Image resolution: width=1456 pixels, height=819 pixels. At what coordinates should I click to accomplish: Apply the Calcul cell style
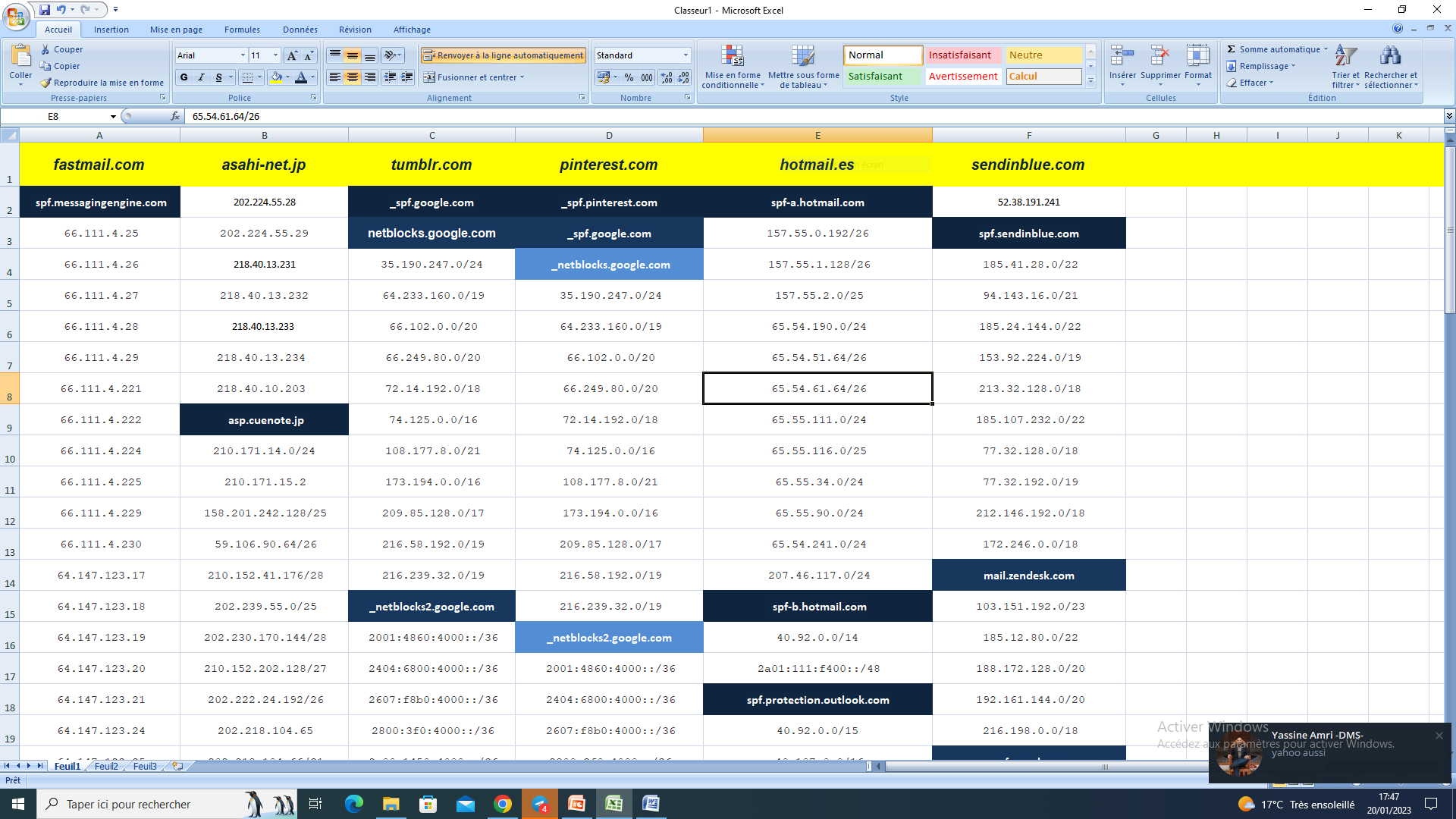(1043, 77)
